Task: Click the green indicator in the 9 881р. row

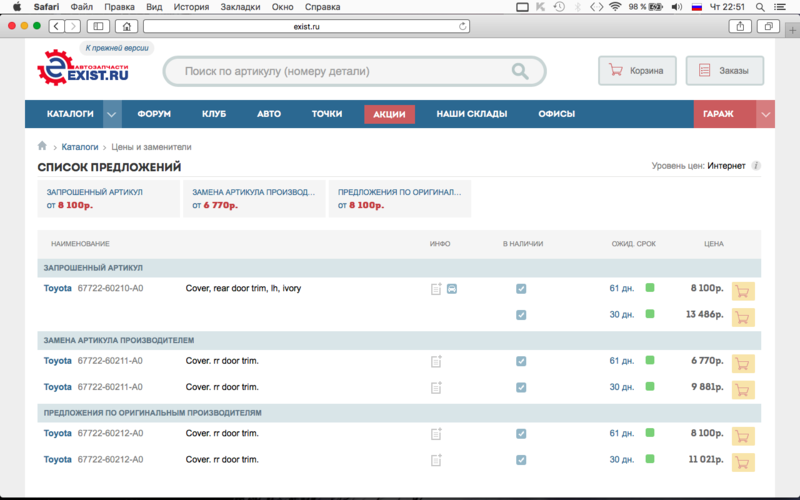Action: [650, 386]
